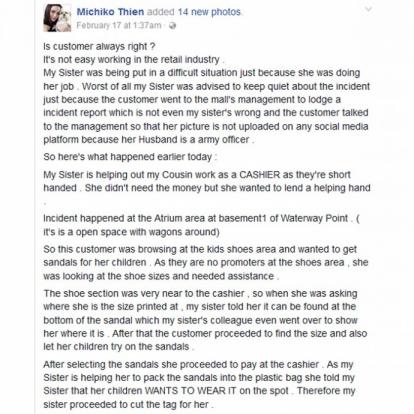Image resolution: width=414 pixels, height=414 pixels.
Task: Open the 14 new photos link
Action: pos(209,12)
